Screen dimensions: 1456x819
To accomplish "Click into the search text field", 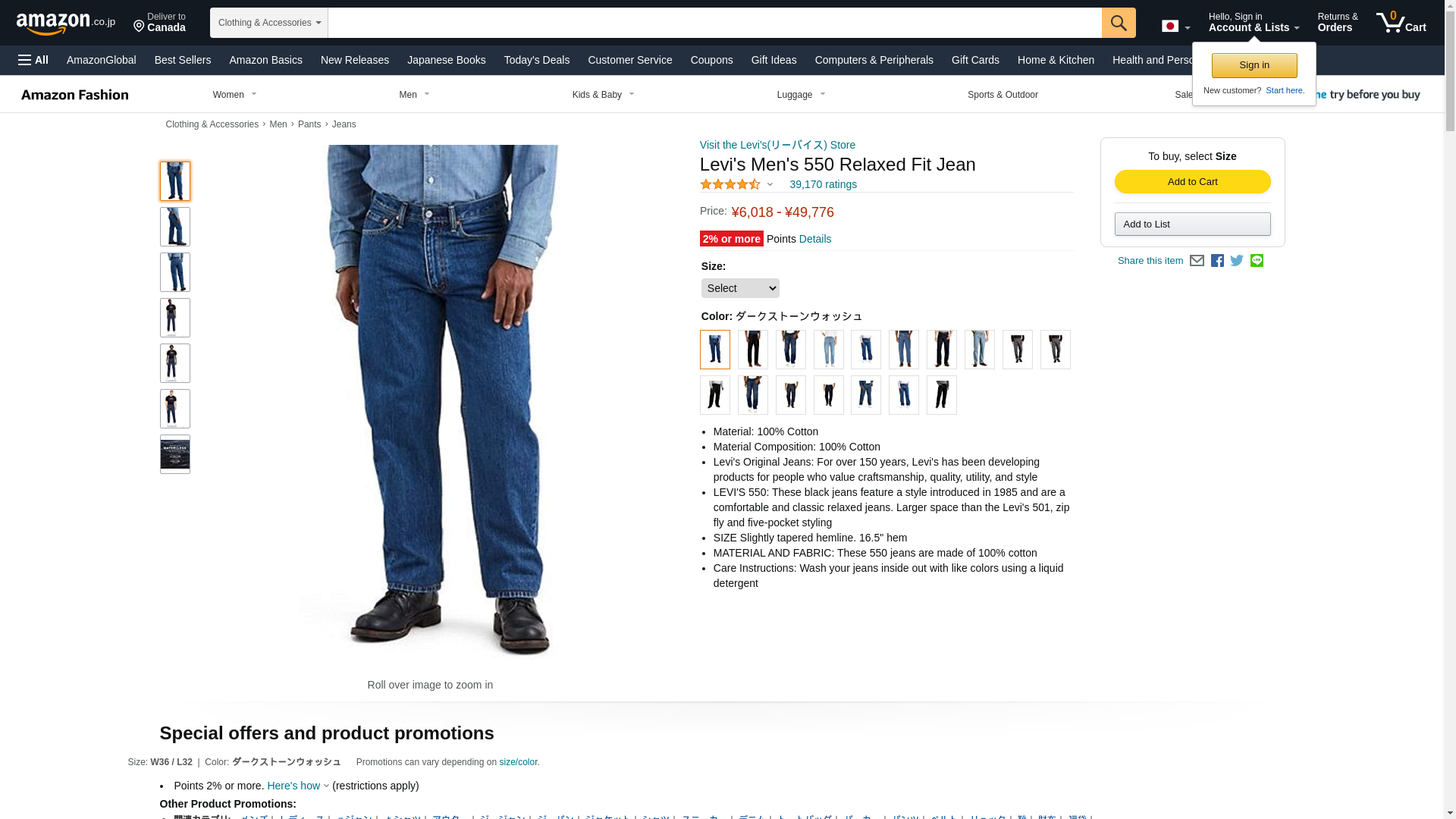I will (x=714, y=23).
